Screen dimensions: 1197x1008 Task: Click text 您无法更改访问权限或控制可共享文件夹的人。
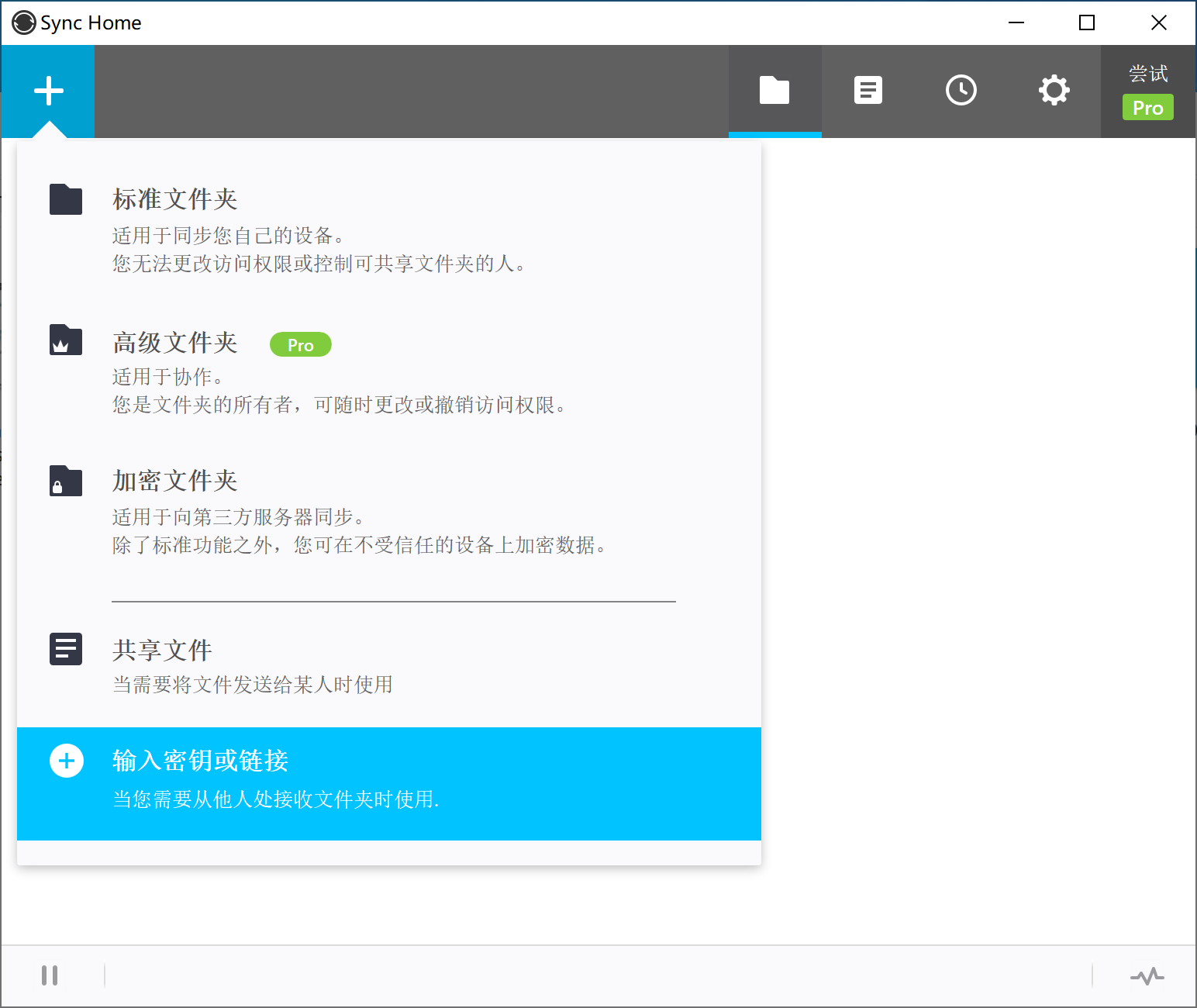[x=319, y=264]
